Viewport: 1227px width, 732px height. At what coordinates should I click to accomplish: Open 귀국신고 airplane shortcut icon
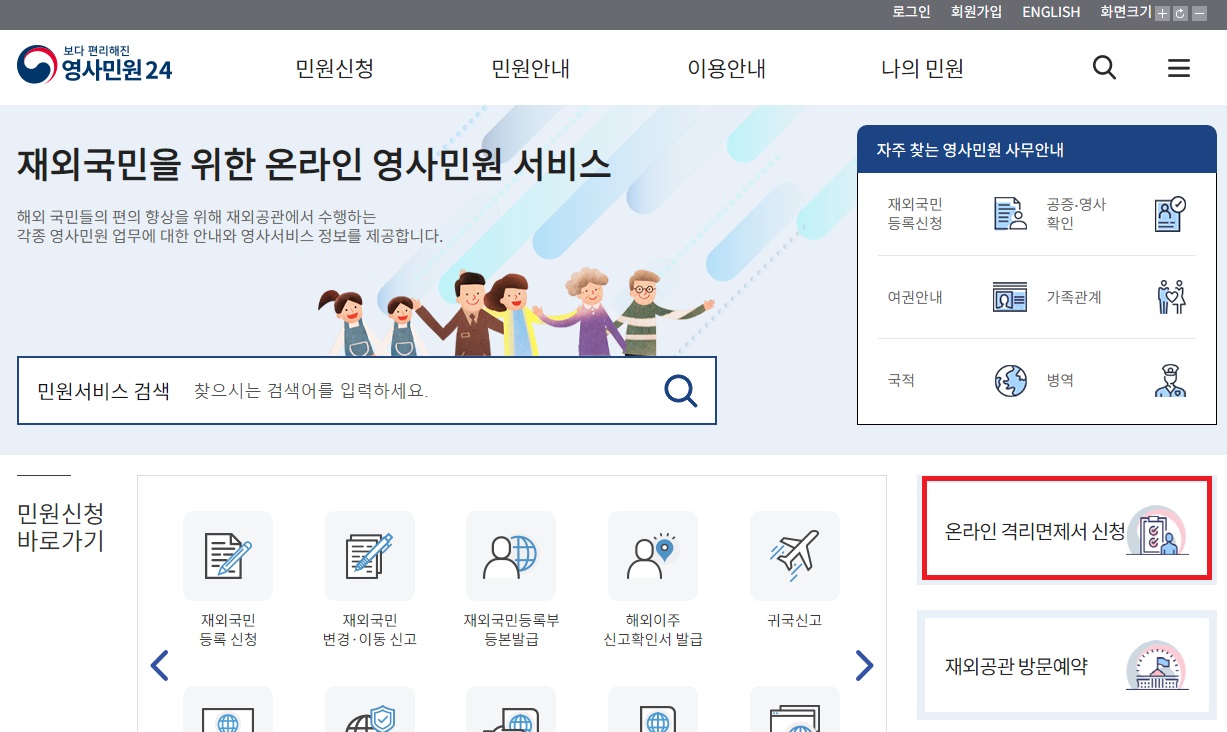[795, 556]
